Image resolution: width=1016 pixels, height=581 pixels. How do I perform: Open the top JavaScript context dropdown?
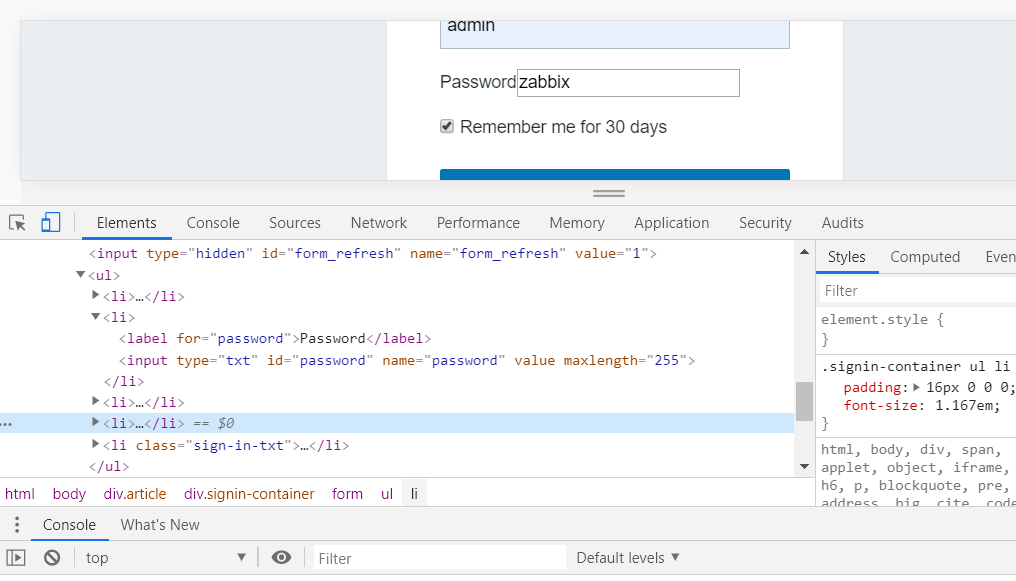click(x=166, y=558)
